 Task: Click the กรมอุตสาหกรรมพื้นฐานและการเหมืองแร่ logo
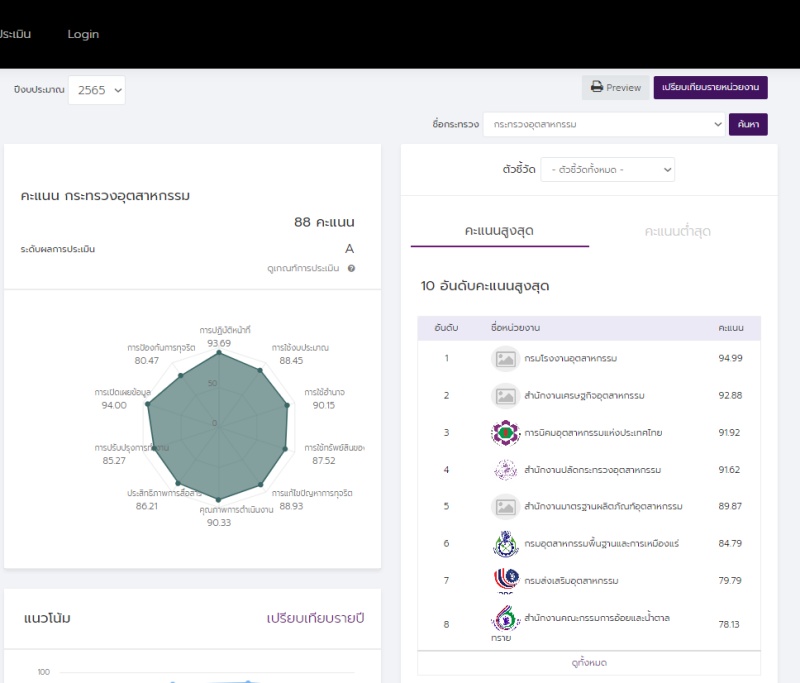[506, 544]
